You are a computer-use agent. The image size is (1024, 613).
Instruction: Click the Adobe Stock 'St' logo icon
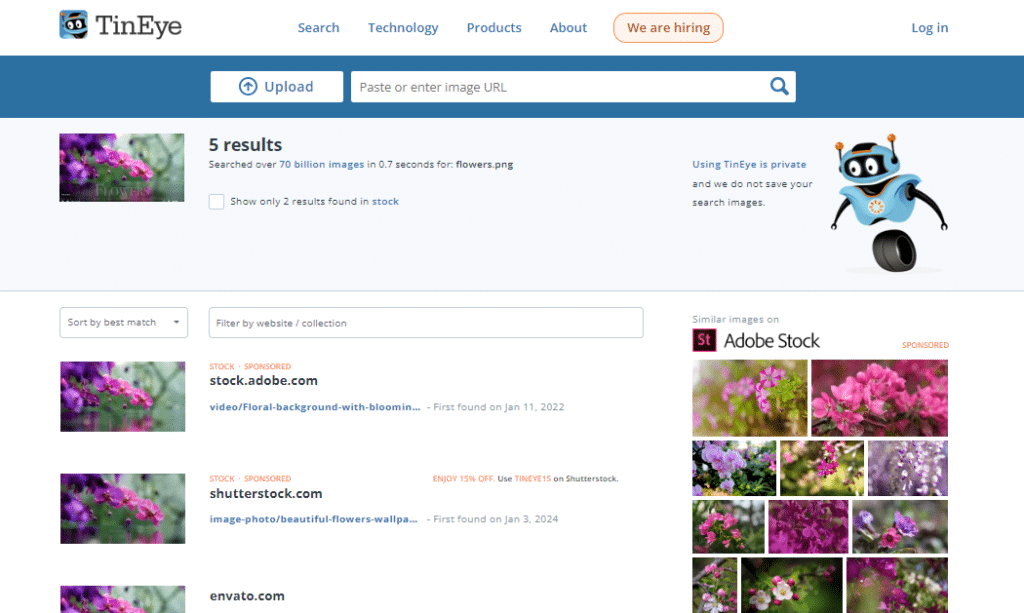pyautogui.click(x=703, y=340)
